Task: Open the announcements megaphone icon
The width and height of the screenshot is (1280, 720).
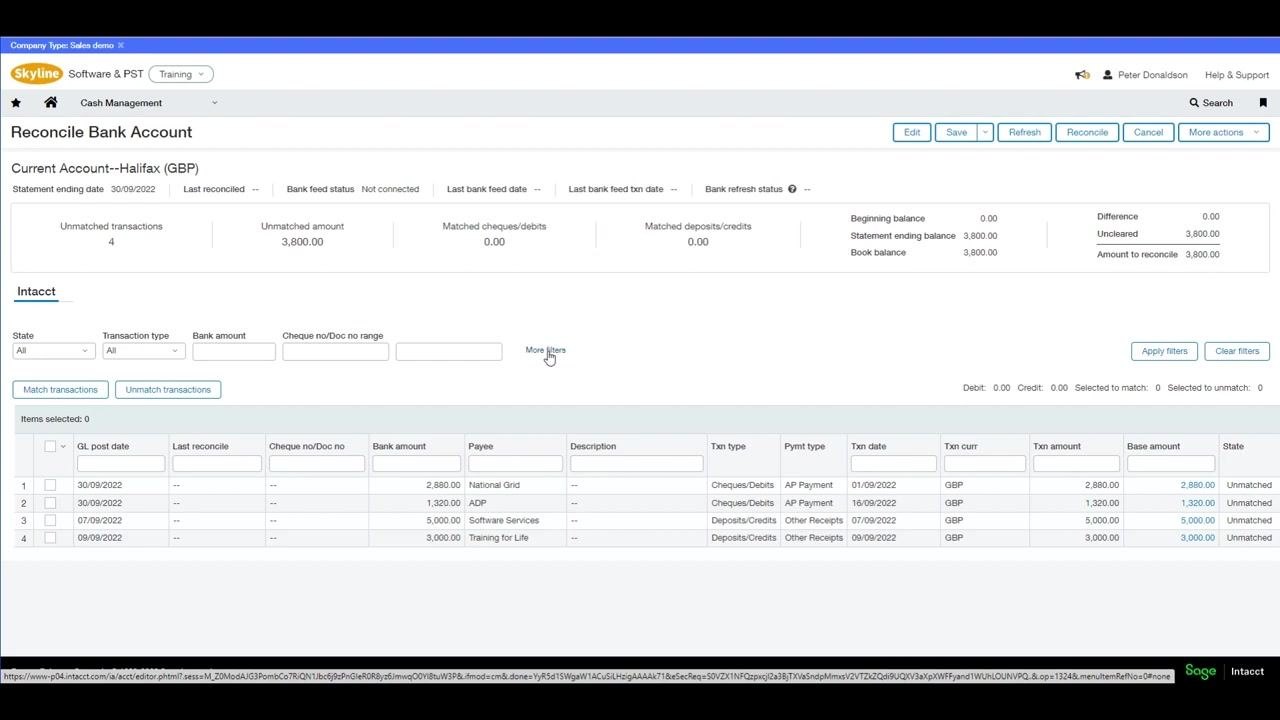Action: pyautogui.click(x=1082, y=75)
